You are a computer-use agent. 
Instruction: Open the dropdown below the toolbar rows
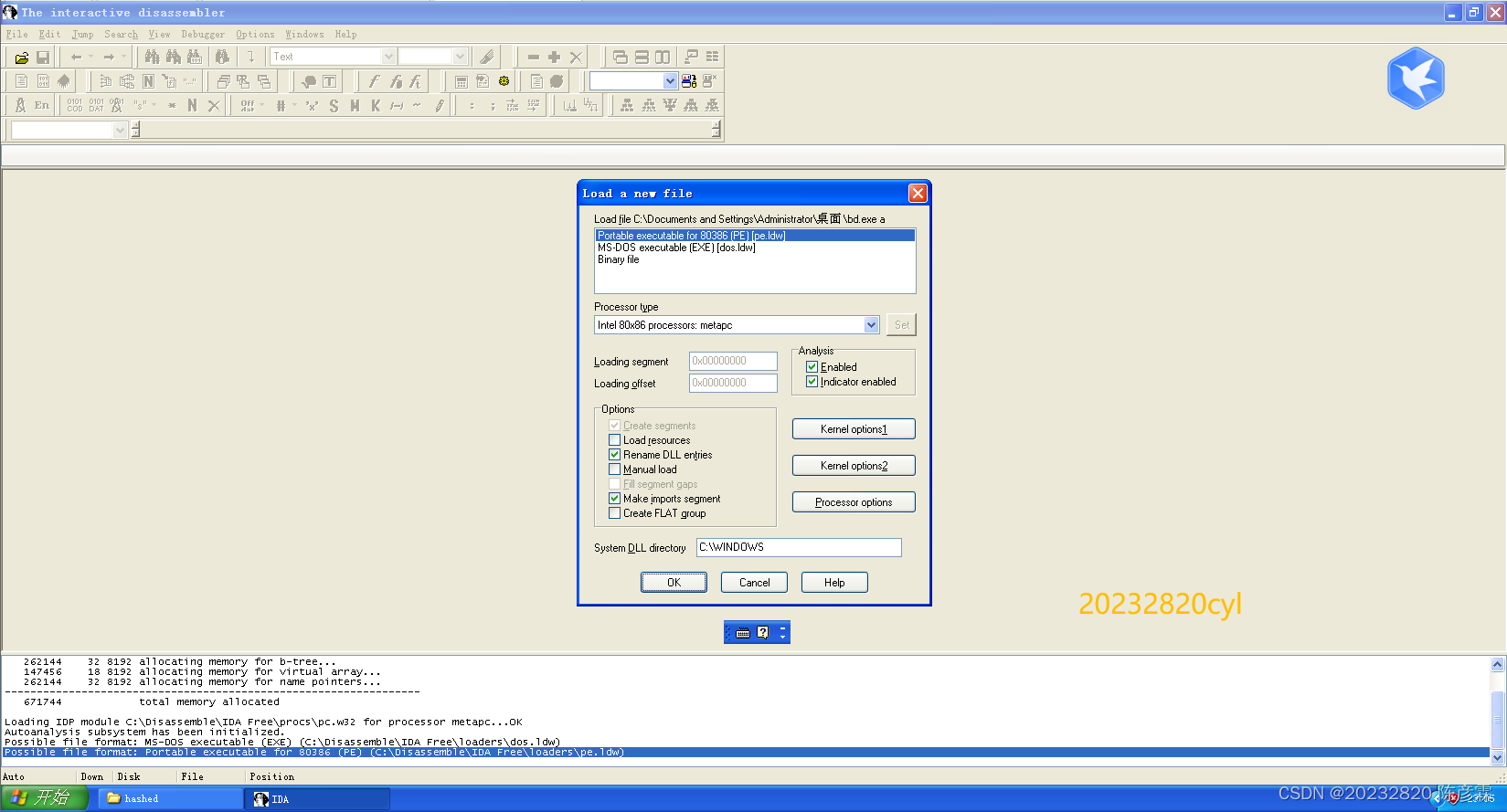(120, 131)
